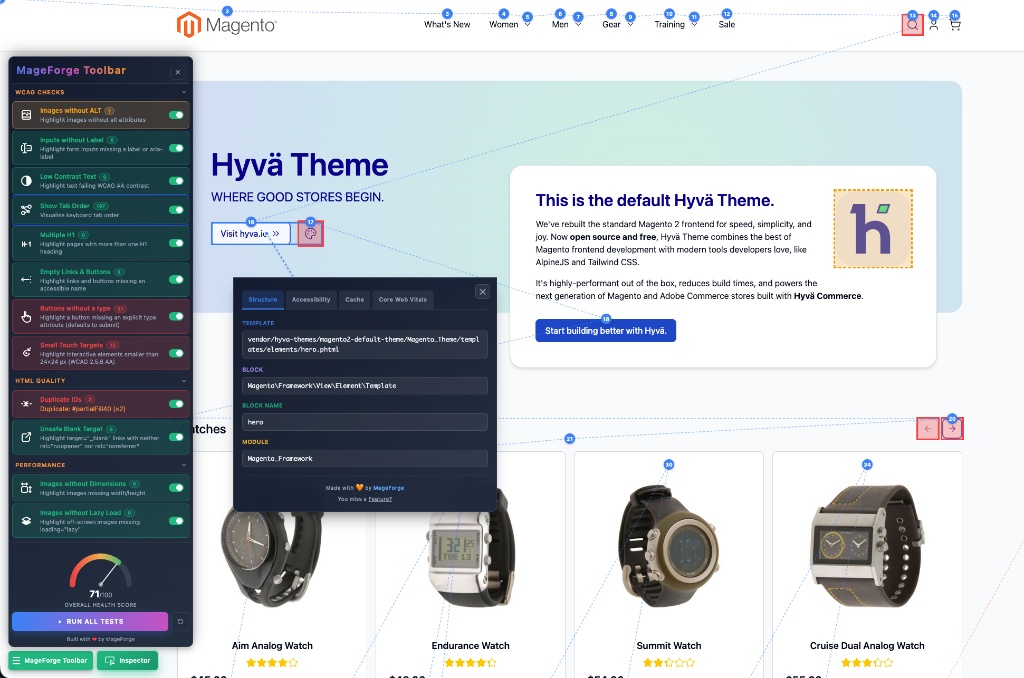Open the Cruise Dual Analog Watch image
The width and height of the screenshot is (1024, 678).
(867, 547)
